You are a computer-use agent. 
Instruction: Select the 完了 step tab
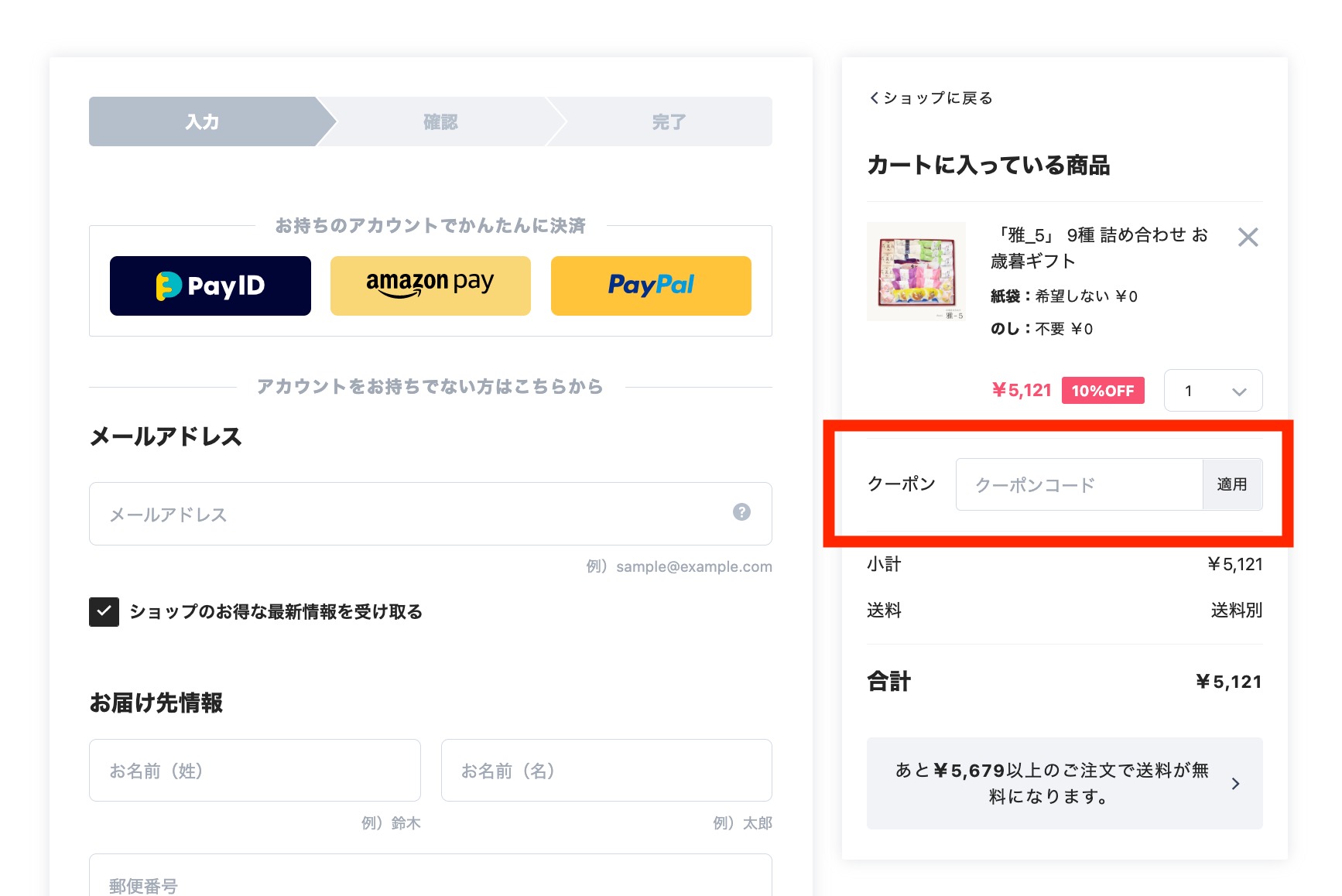click(x=669, y=121)
